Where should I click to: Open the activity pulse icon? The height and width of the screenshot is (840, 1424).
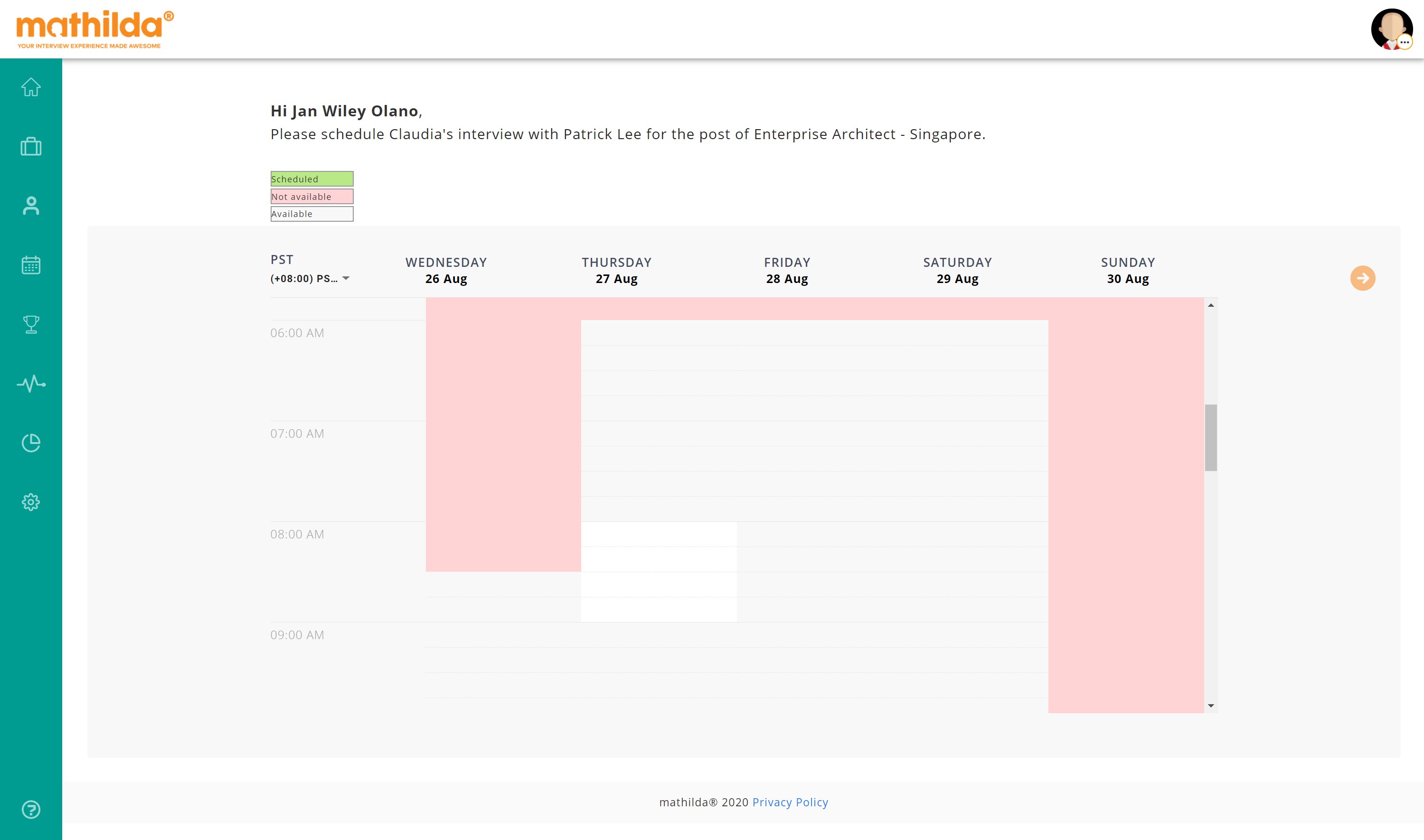click(31, 384)
